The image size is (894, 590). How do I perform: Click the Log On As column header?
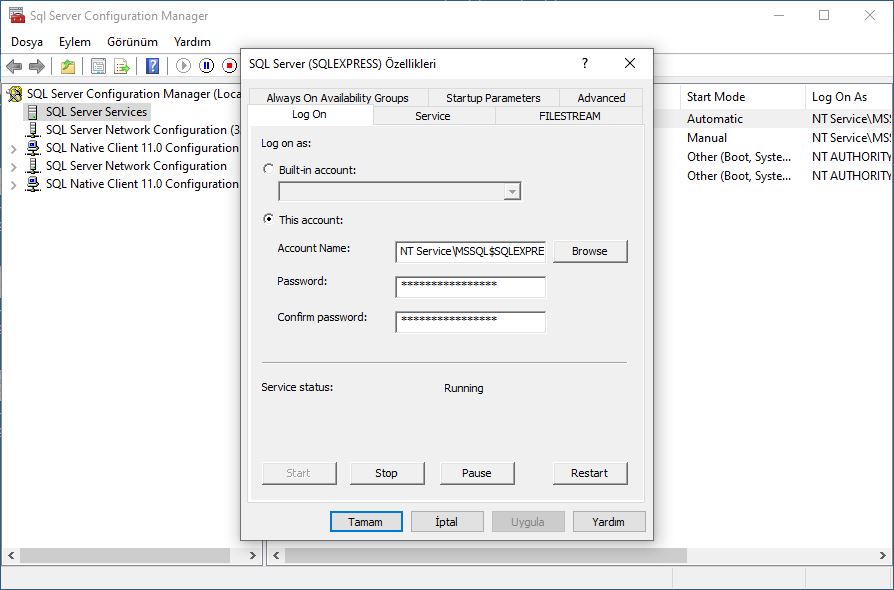[x=850, y=97]
